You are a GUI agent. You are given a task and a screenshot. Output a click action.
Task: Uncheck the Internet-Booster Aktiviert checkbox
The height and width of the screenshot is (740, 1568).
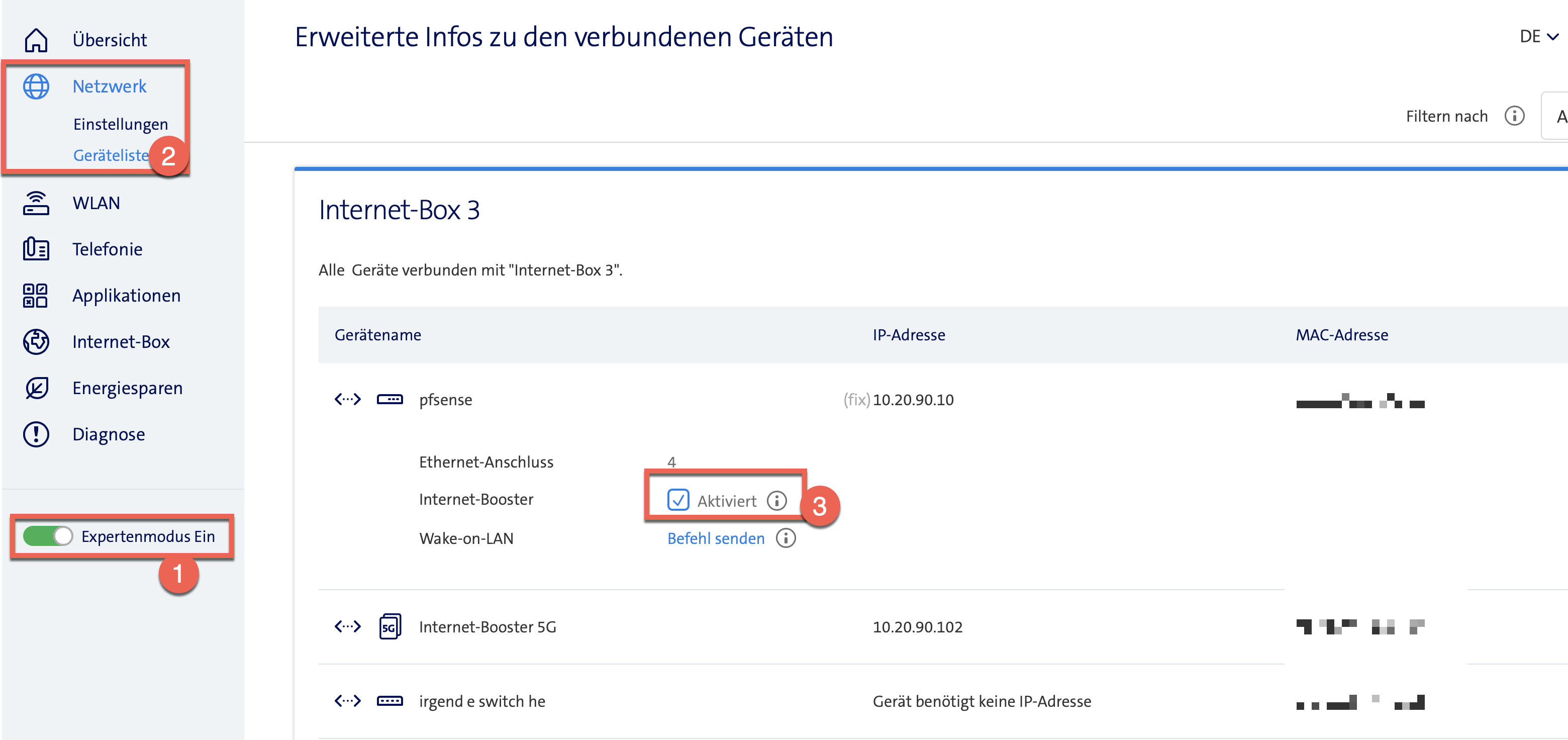(x=677, y=500)
